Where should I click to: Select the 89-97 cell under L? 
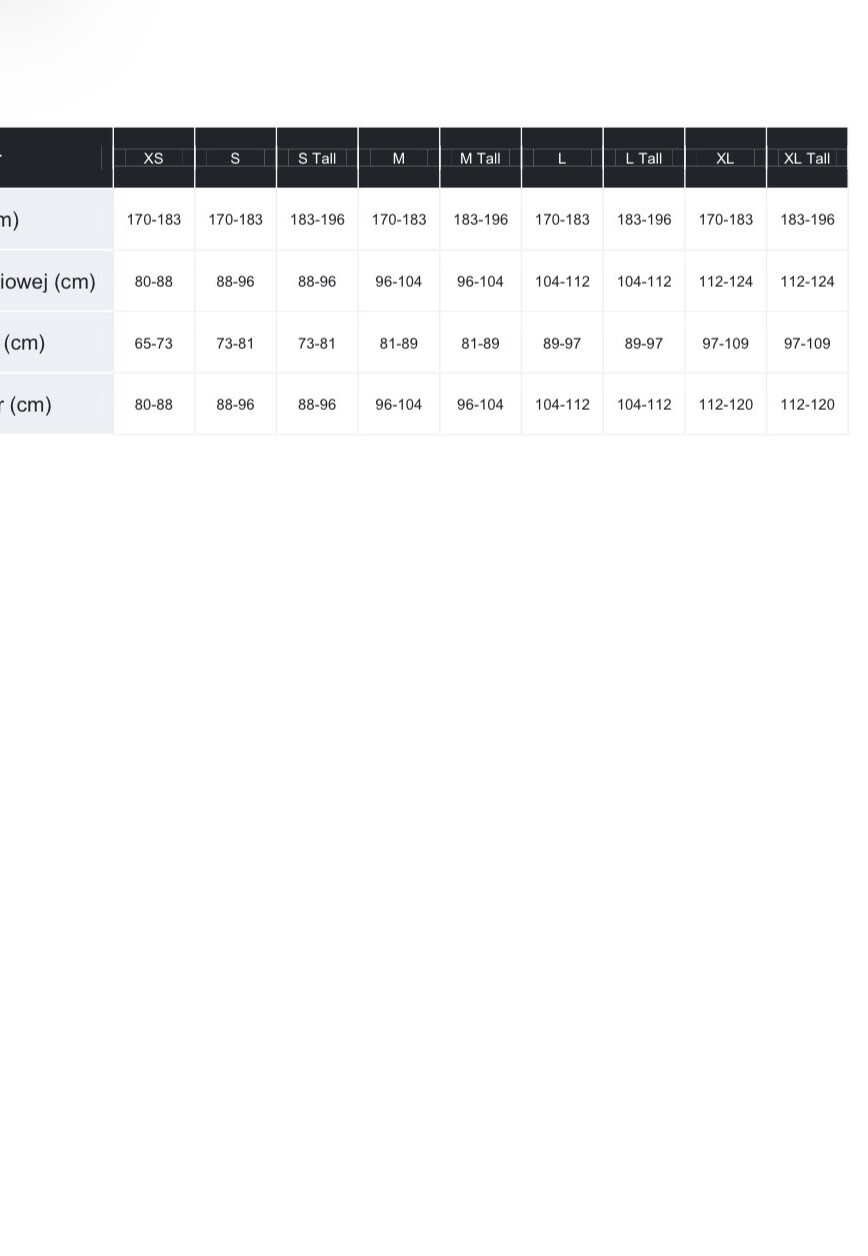(562, 343)
